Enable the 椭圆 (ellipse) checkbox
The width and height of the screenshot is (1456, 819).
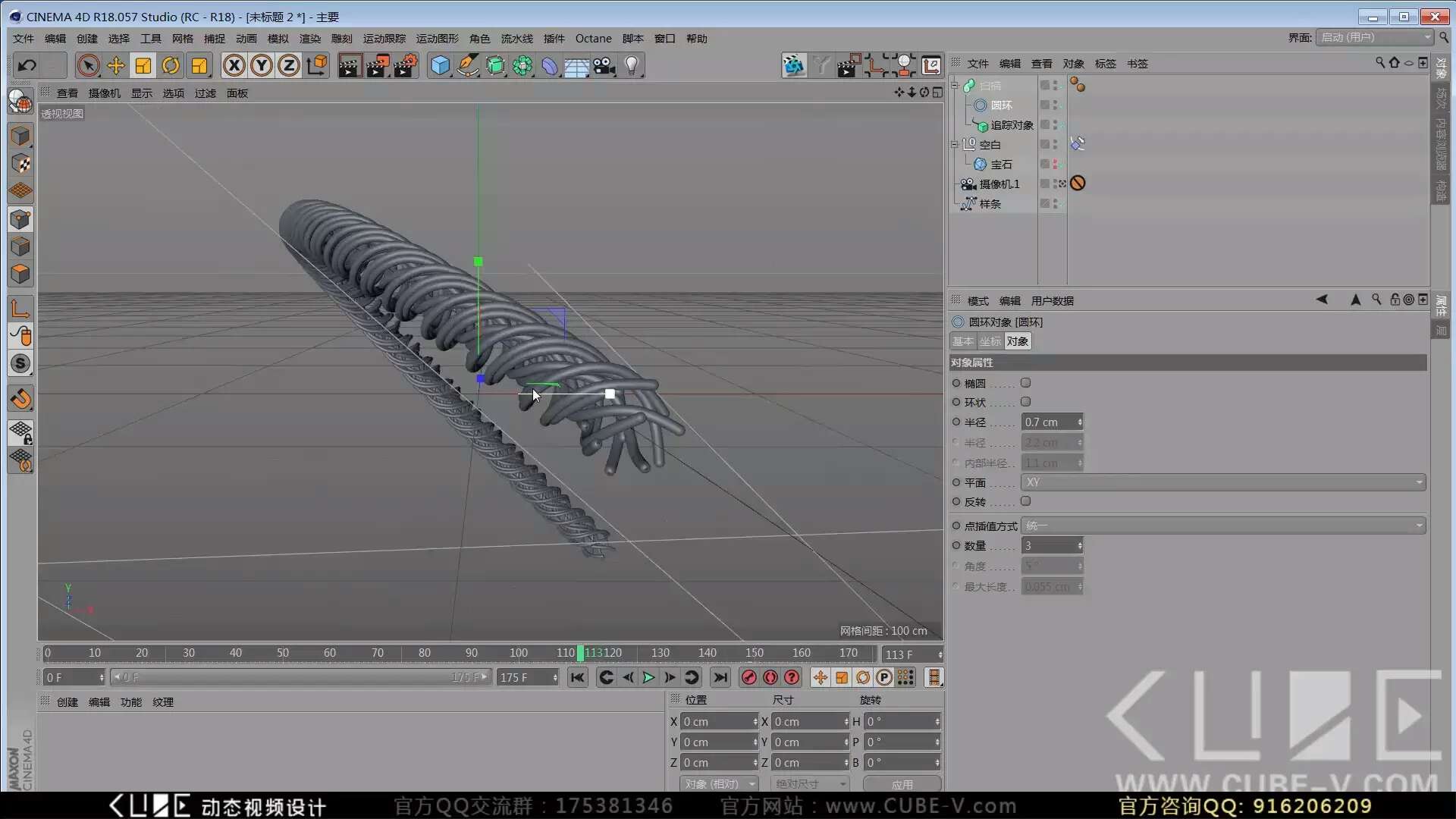(1025, 383)
